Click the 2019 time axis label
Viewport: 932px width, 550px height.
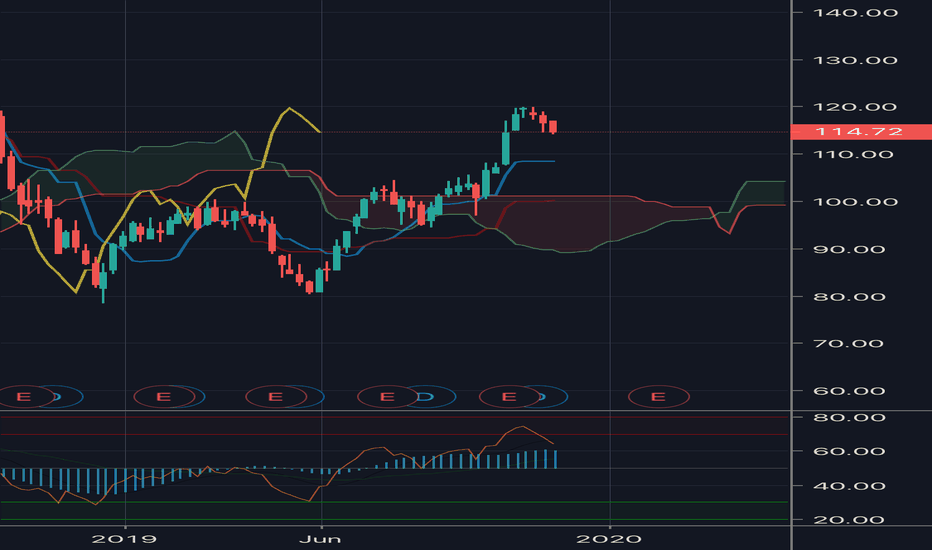[x=124, y=539]
